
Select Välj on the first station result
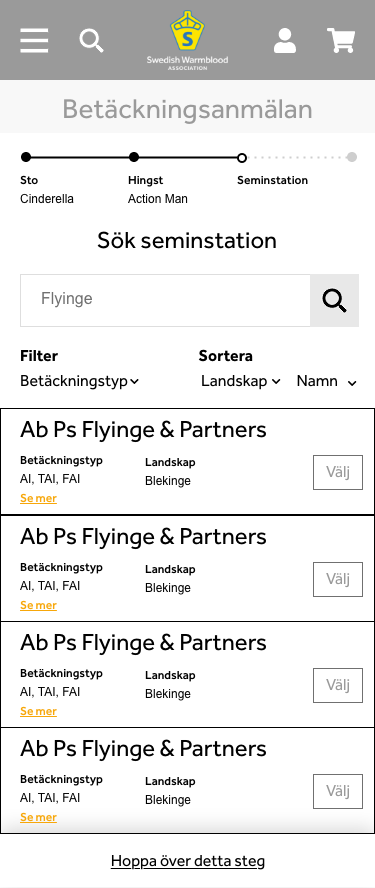click(338, 472)
